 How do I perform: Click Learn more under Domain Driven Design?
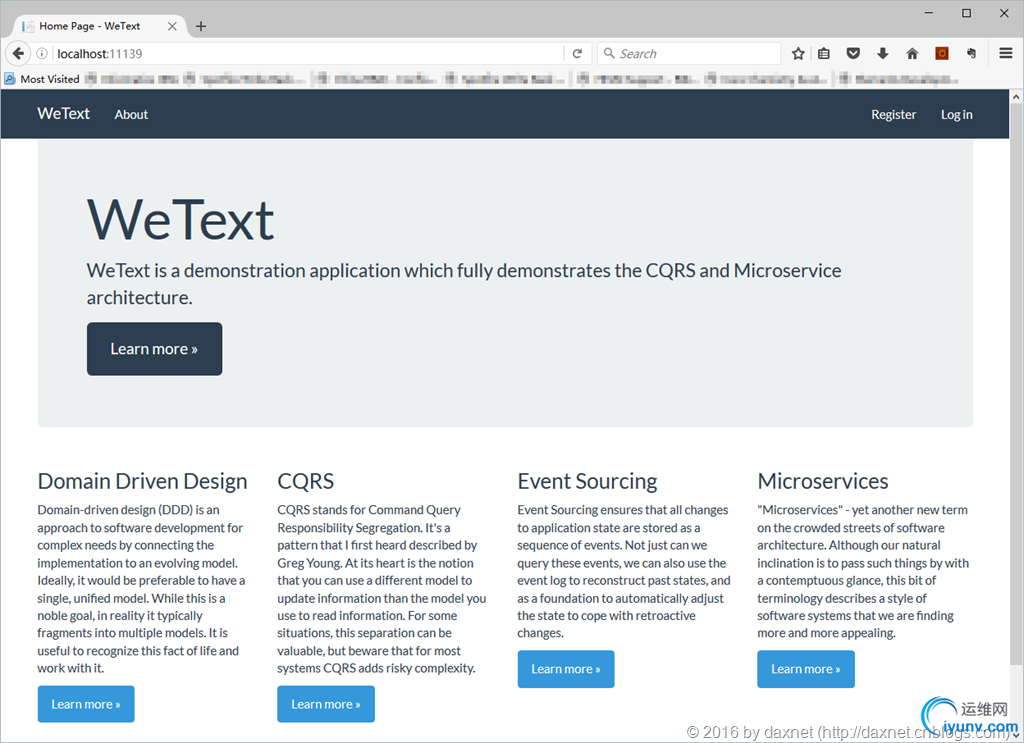click(x=86, y=704)
